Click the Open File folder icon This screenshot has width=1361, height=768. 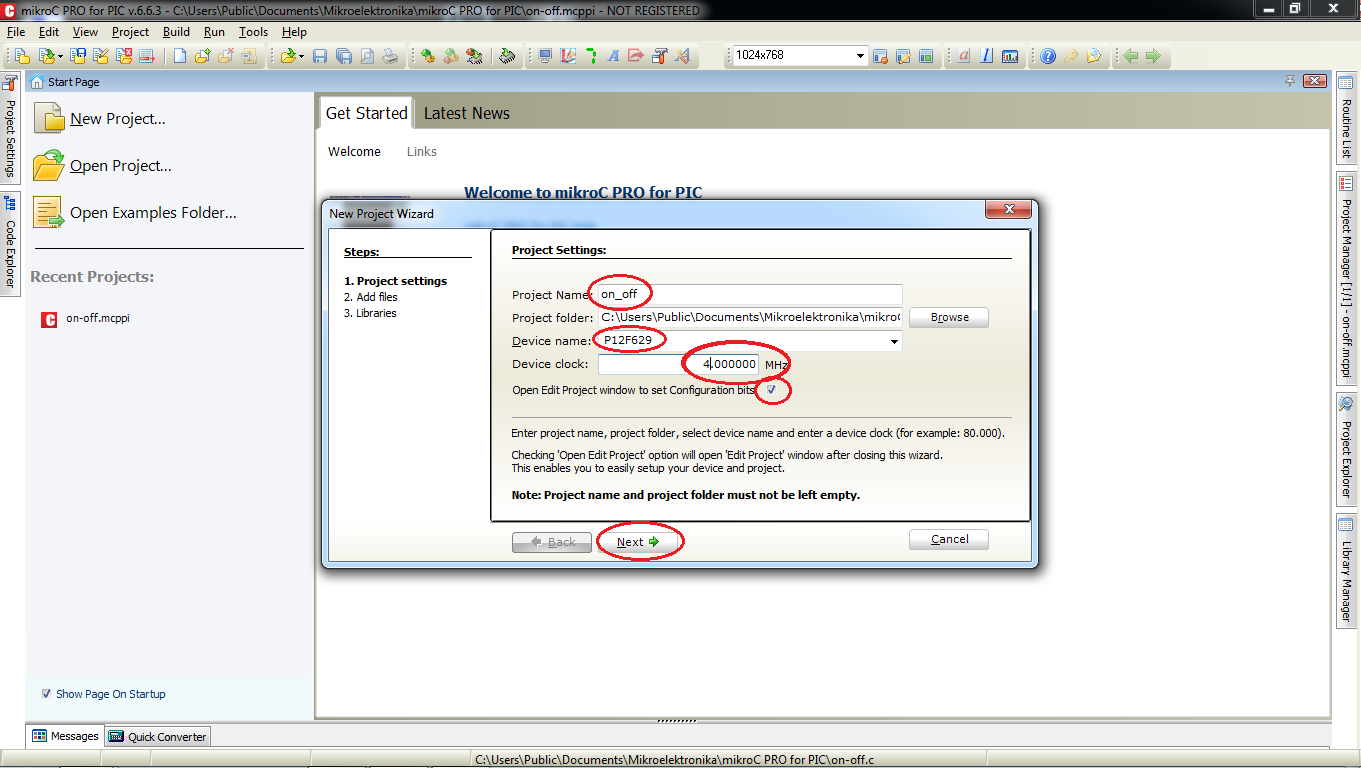click(x=289, y=56)
